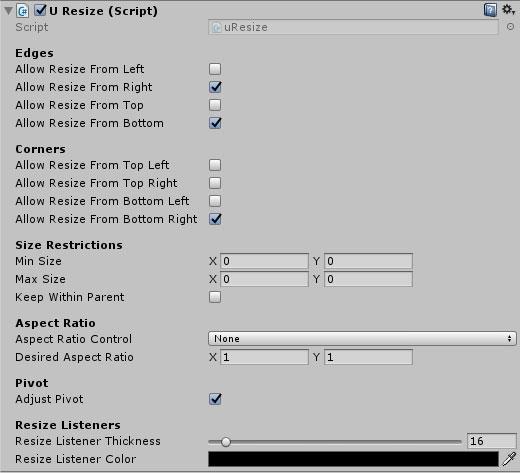This screenshot has width=520, height=473.
Task: Click the Max Size Y field
Action: 368,279
